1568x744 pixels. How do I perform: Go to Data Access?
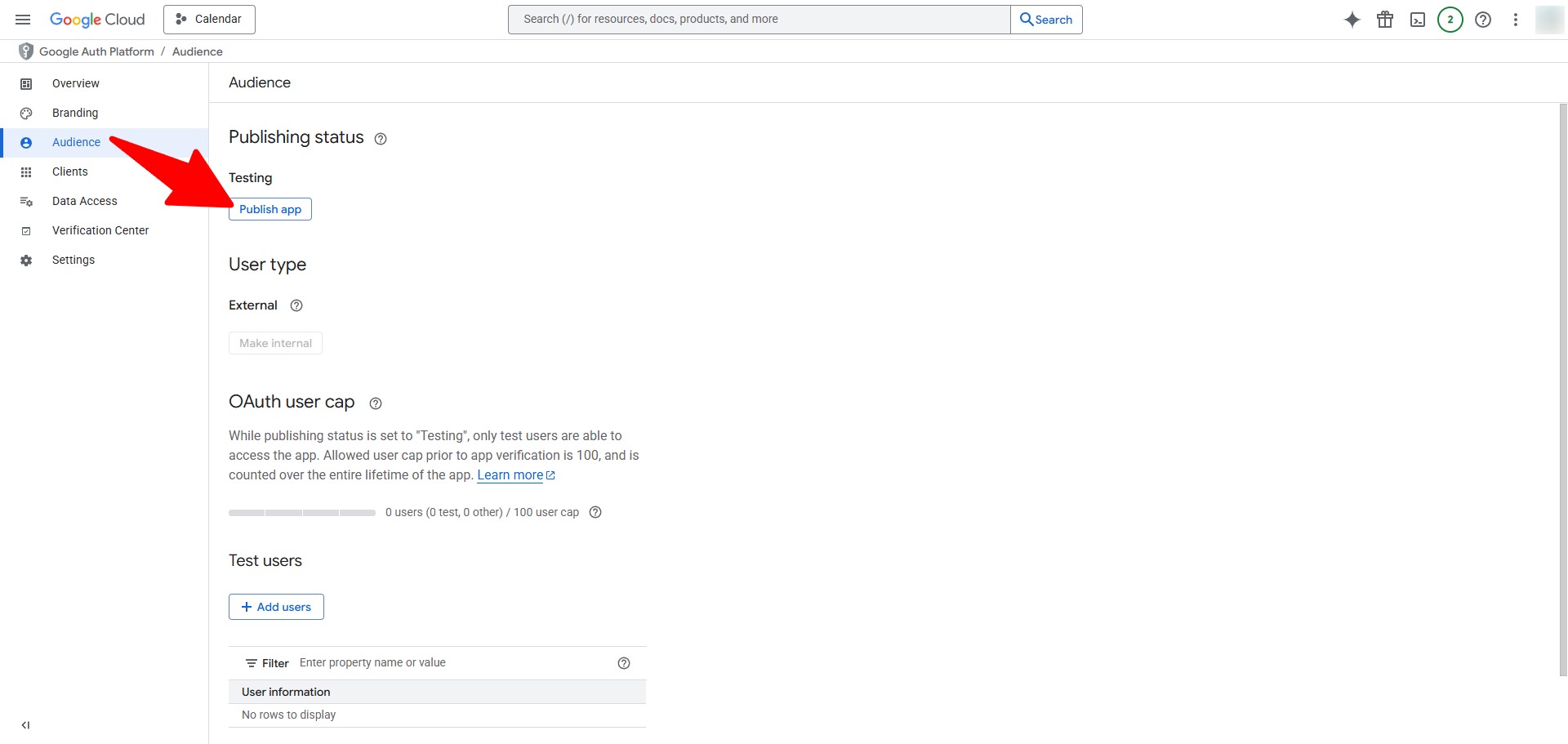(85, 201)
